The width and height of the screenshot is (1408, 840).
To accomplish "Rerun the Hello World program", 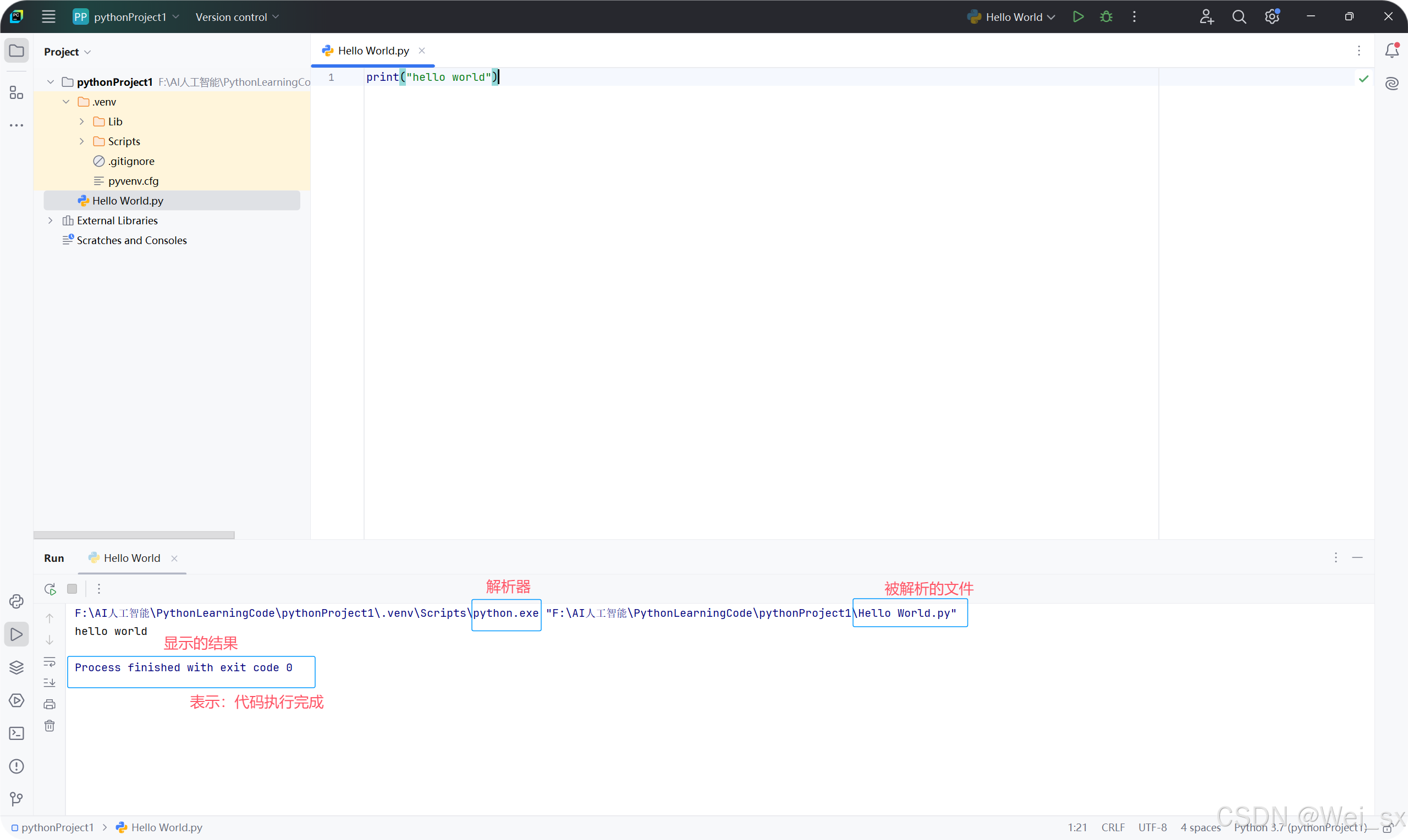I will tap(50, 589).
